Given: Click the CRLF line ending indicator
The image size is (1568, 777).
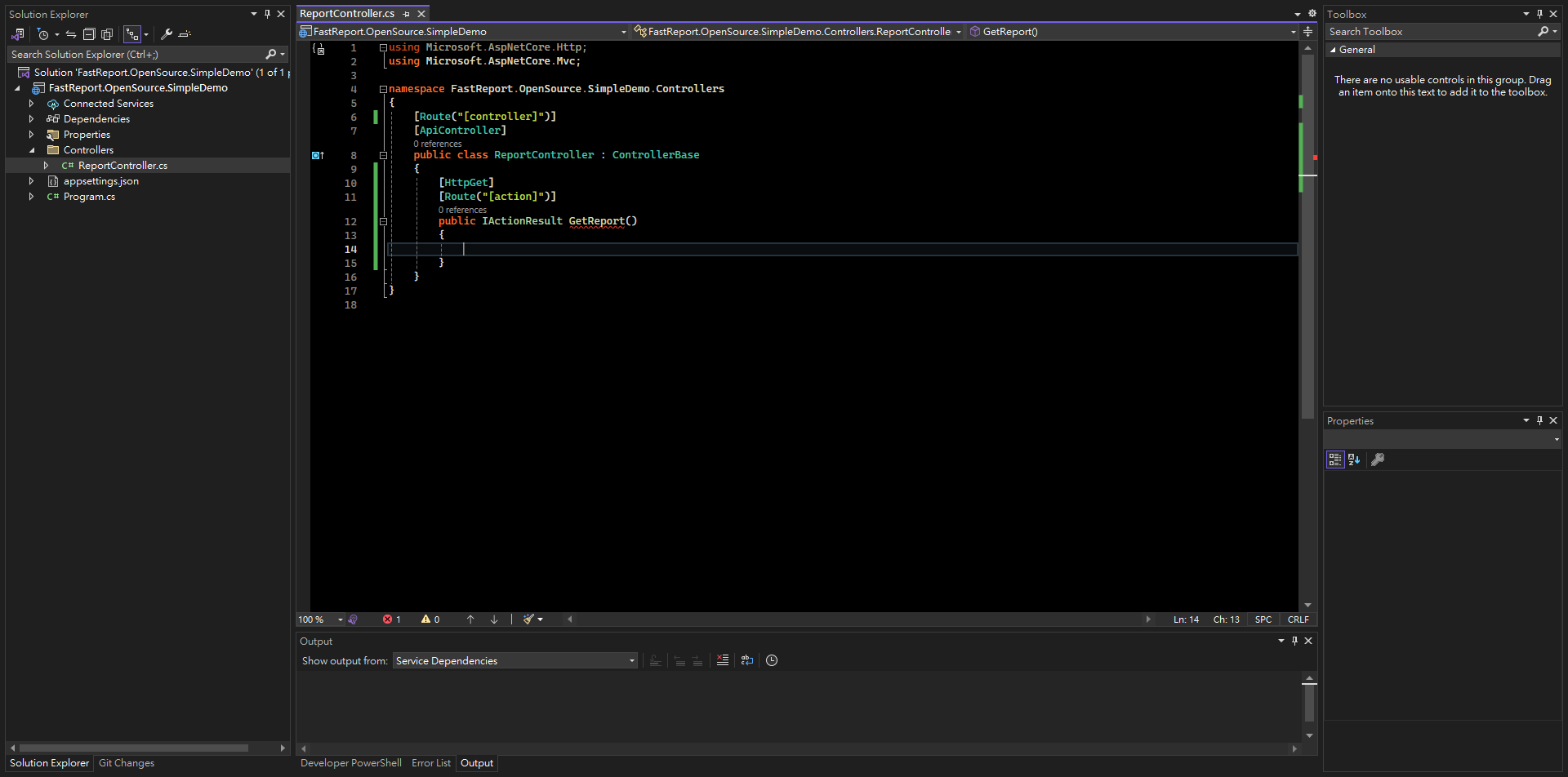Looking at the screenshot, I should click(x=1298, y=619).
